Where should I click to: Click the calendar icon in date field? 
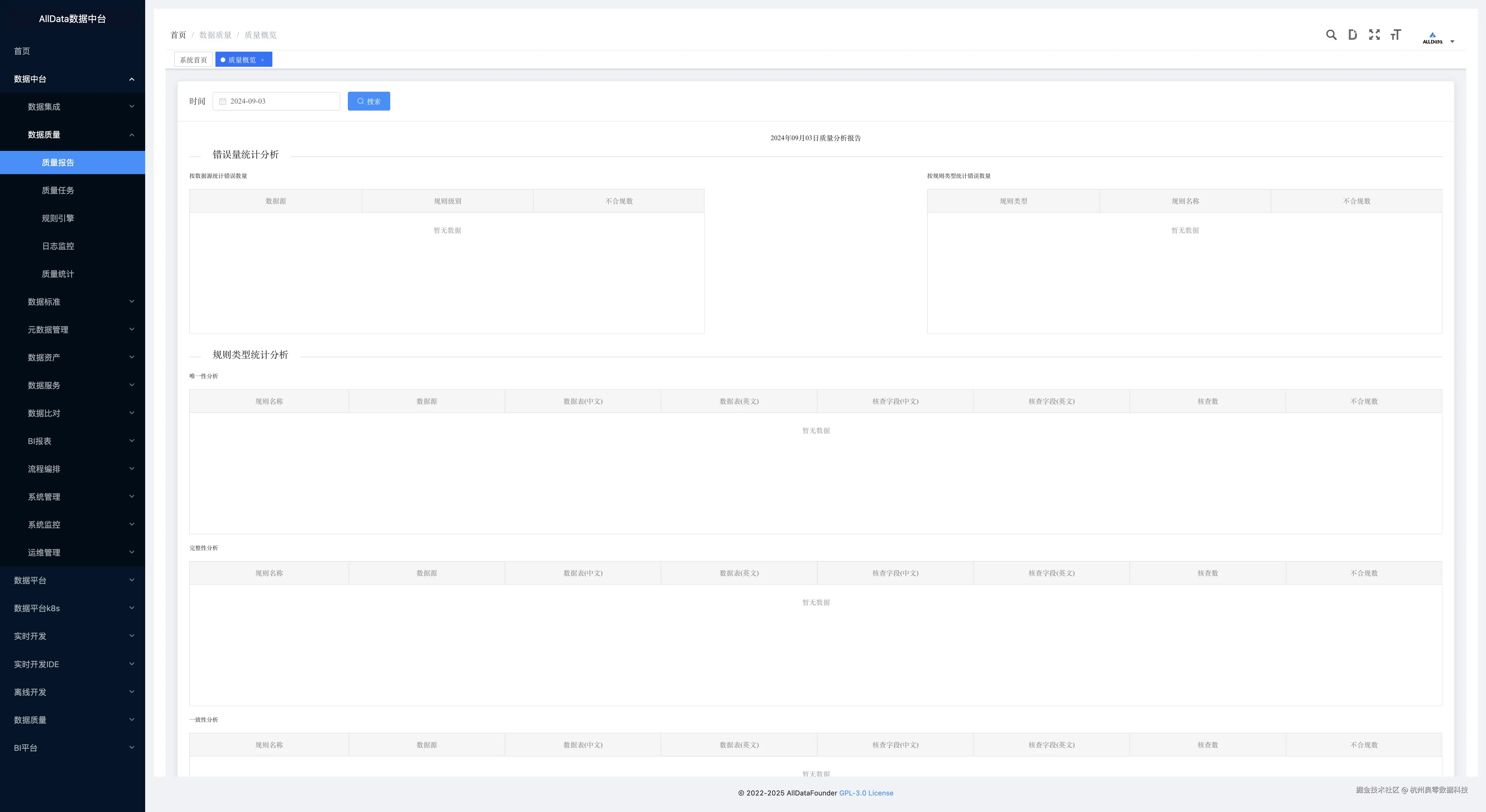pos(223,102)
